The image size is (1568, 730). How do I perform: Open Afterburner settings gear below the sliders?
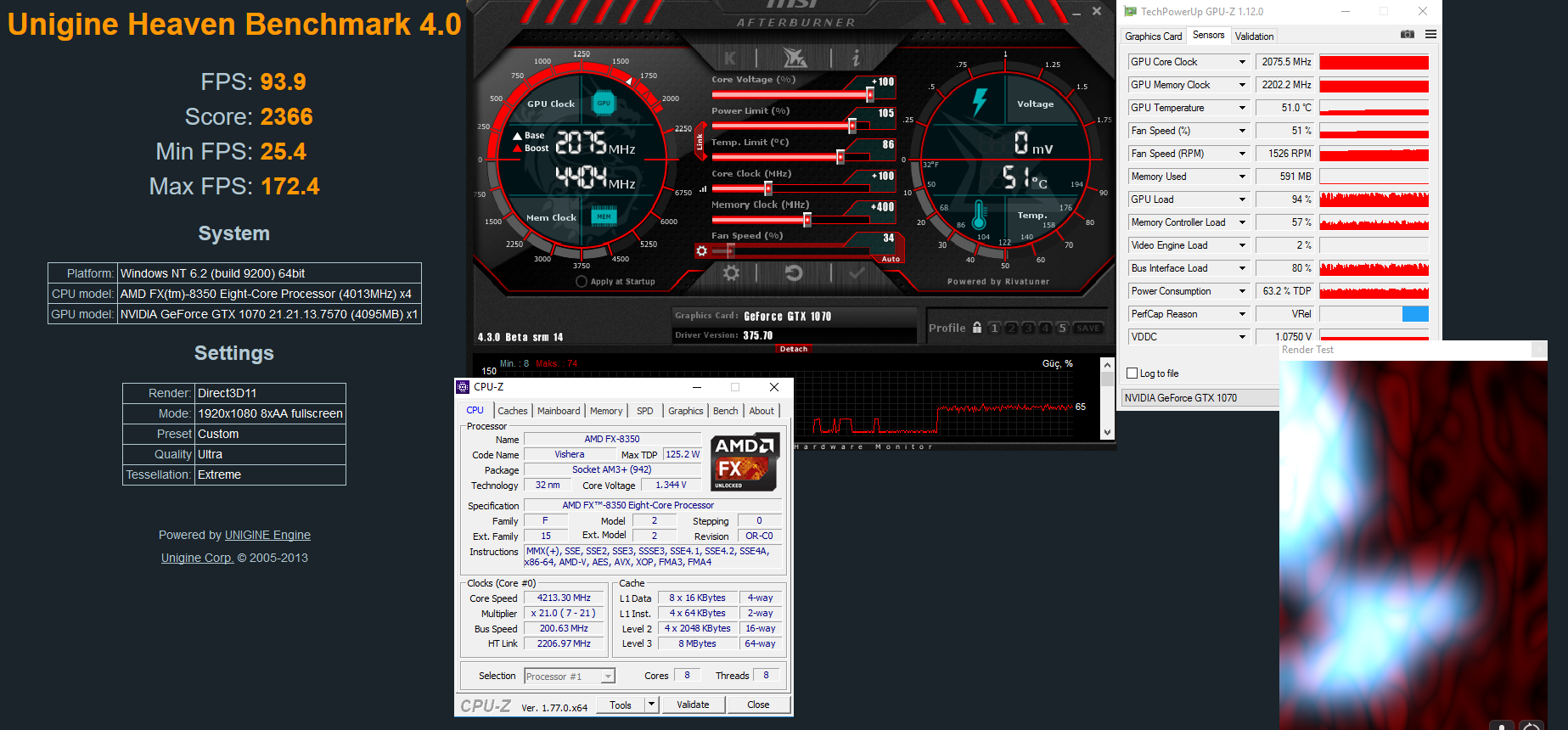click(x=731, y=273)
